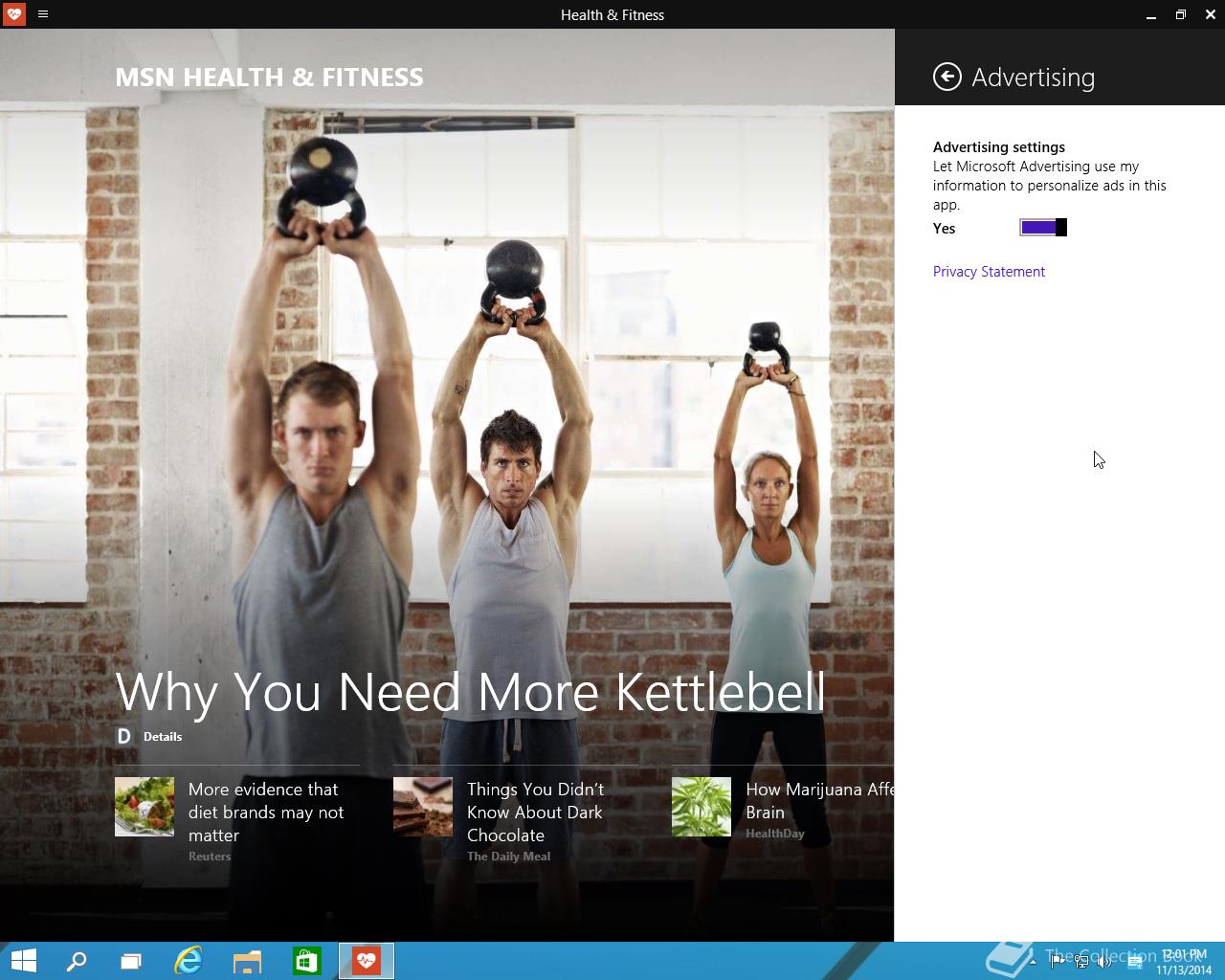Viewport: 1225px width, 980px height.
Task: Show hidden tray icons arrow
Action: [x=1033, y=962]
